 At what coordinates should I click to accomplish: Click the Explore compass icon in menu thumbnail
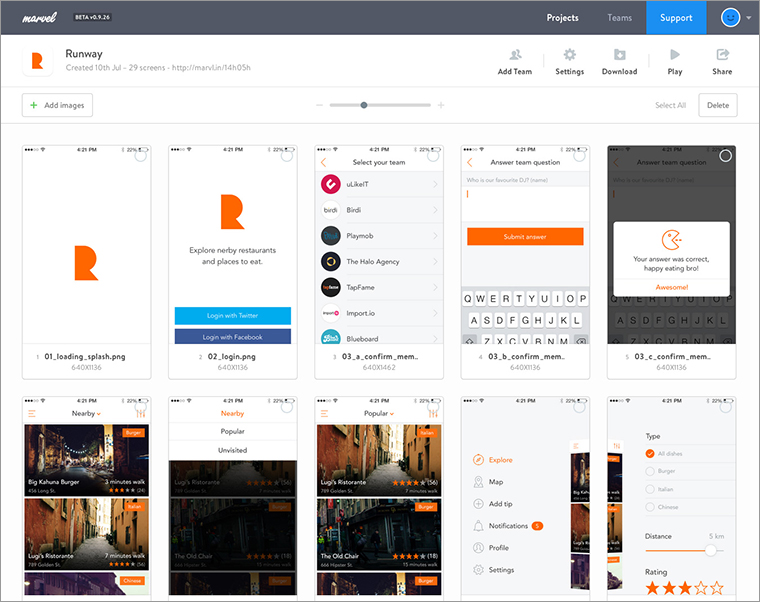click(478, 459)
